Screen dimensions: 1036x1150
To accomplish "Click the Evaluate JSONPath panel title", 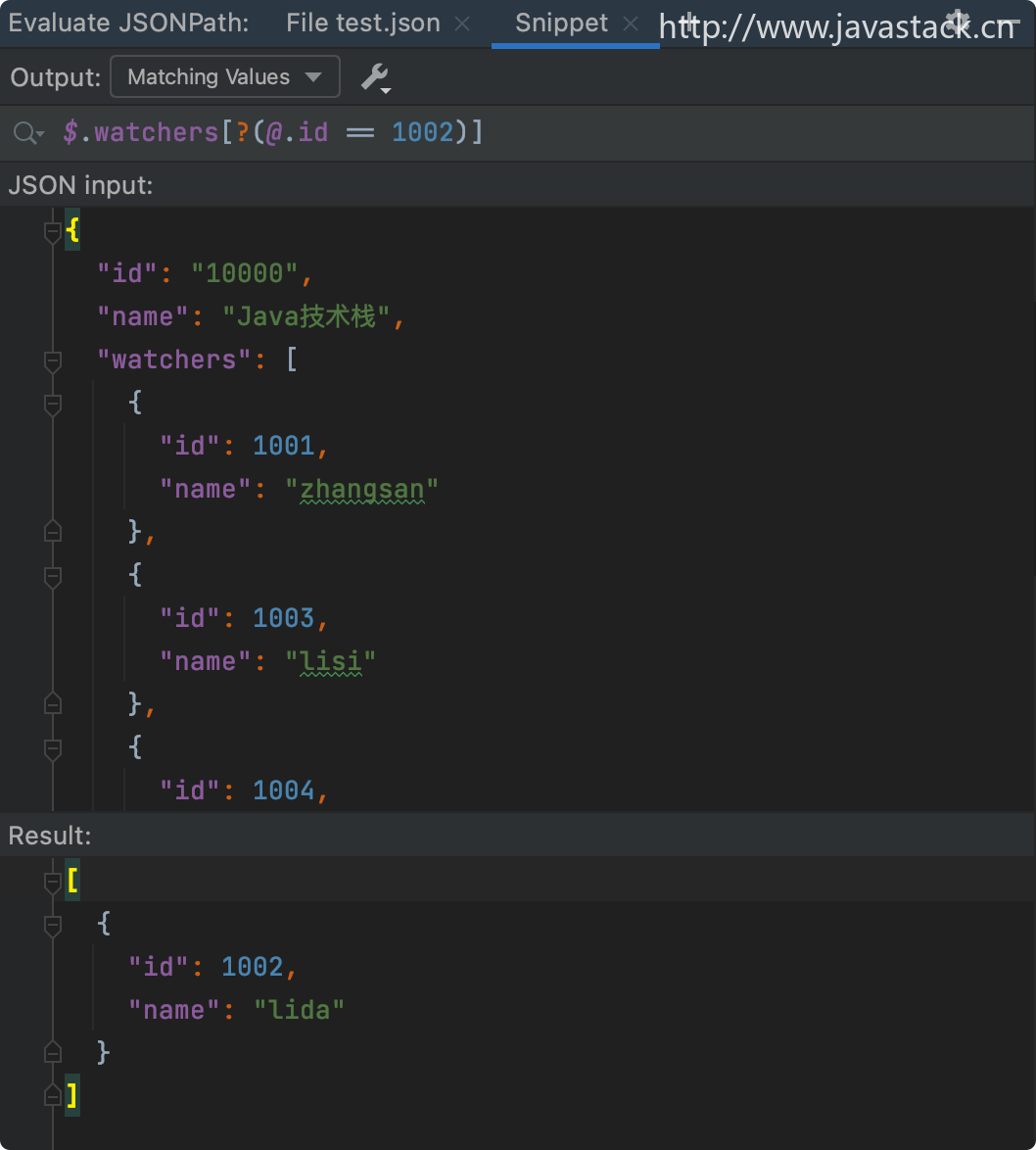I will (128, 23).
